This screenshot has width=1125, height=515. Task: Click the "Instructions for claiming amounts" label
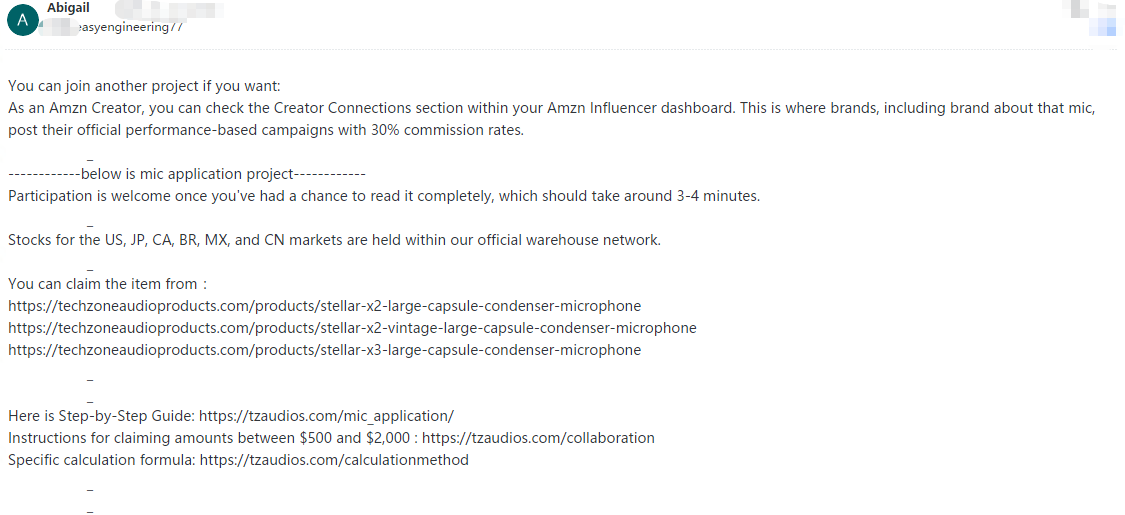206,438
